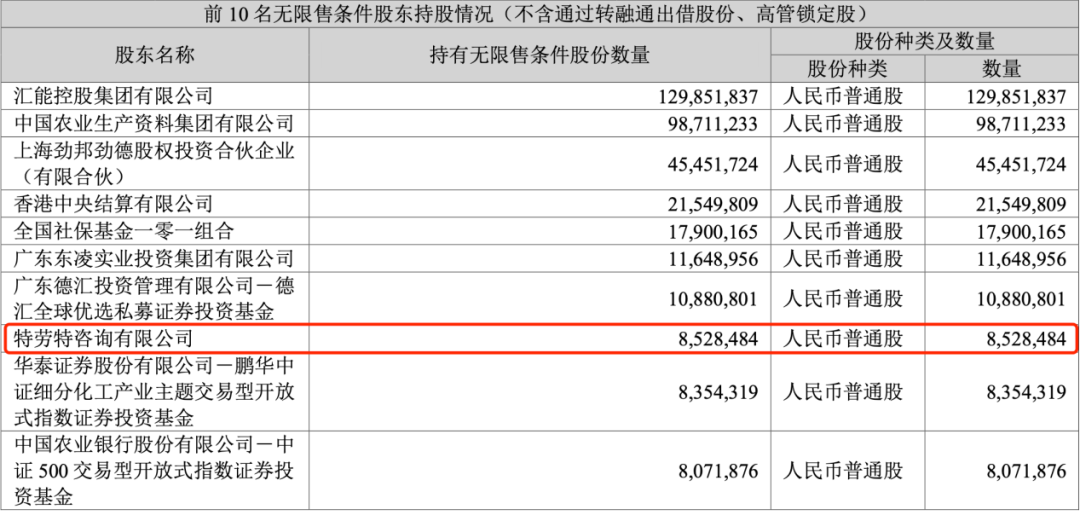Click 17,900,165 in the 持有无限售条件股份数量 column

714,231
